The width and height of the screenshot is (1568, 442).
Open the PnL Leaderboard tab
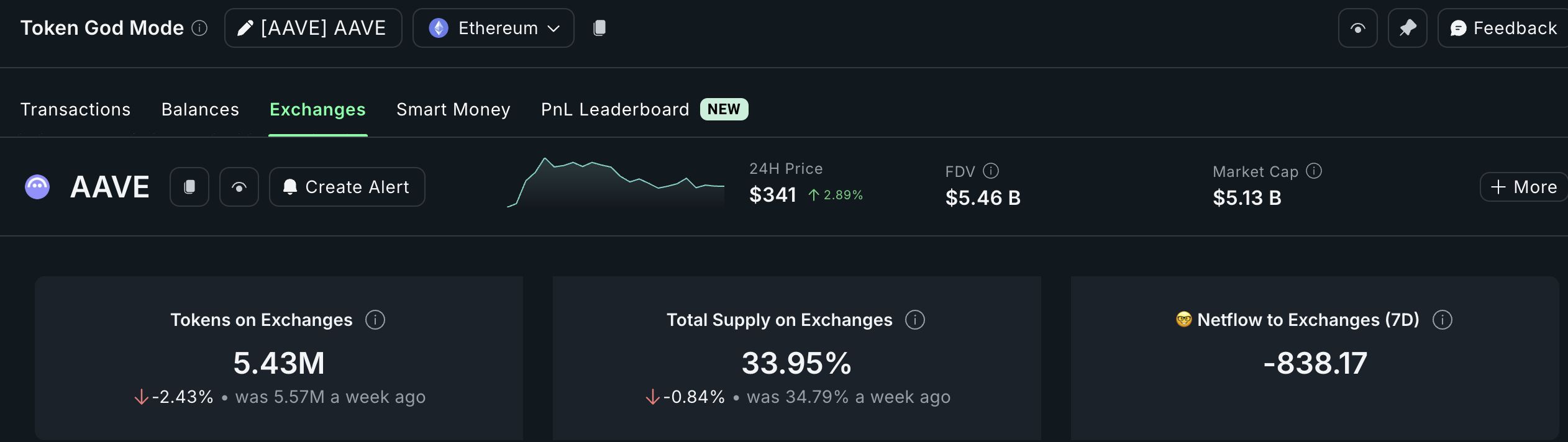(613, 109)
